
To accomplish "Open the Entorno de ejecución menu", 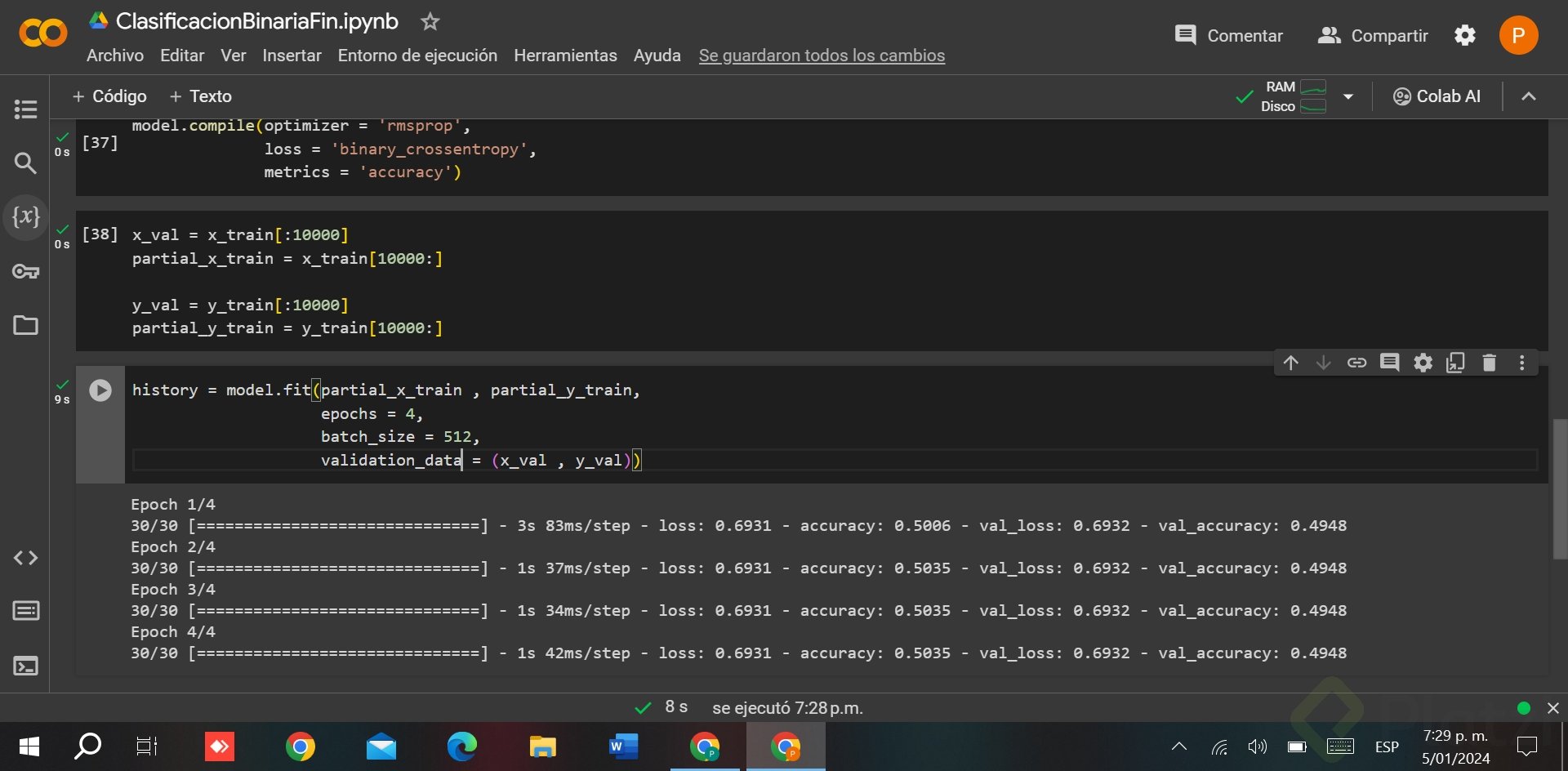I will point(417,56).
